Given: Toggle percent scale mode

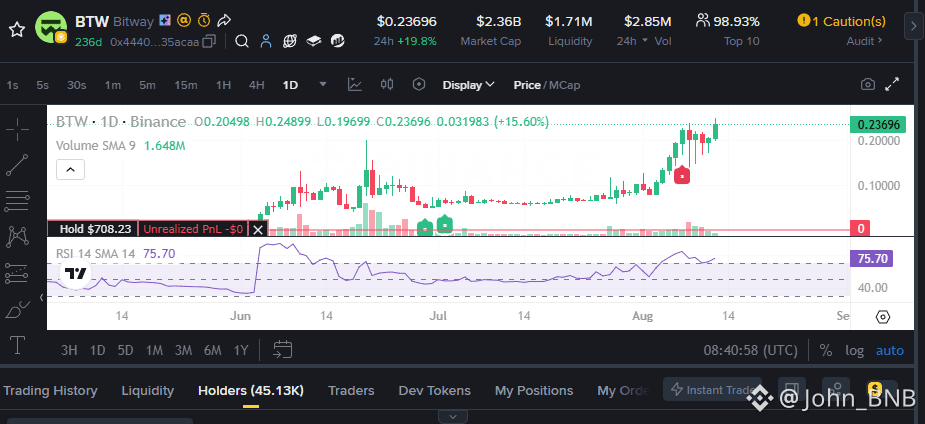Looking at the screenshot, I should (x=826, y=350).
